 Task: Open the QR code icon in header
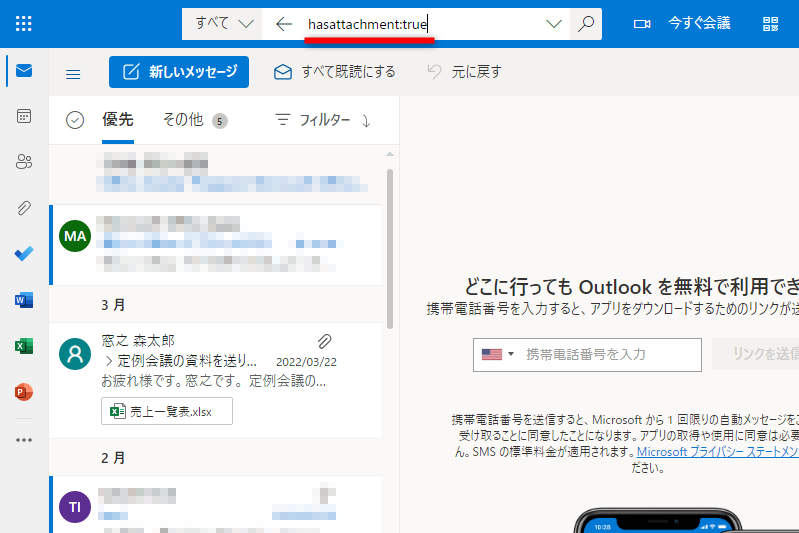click(770, 24)
